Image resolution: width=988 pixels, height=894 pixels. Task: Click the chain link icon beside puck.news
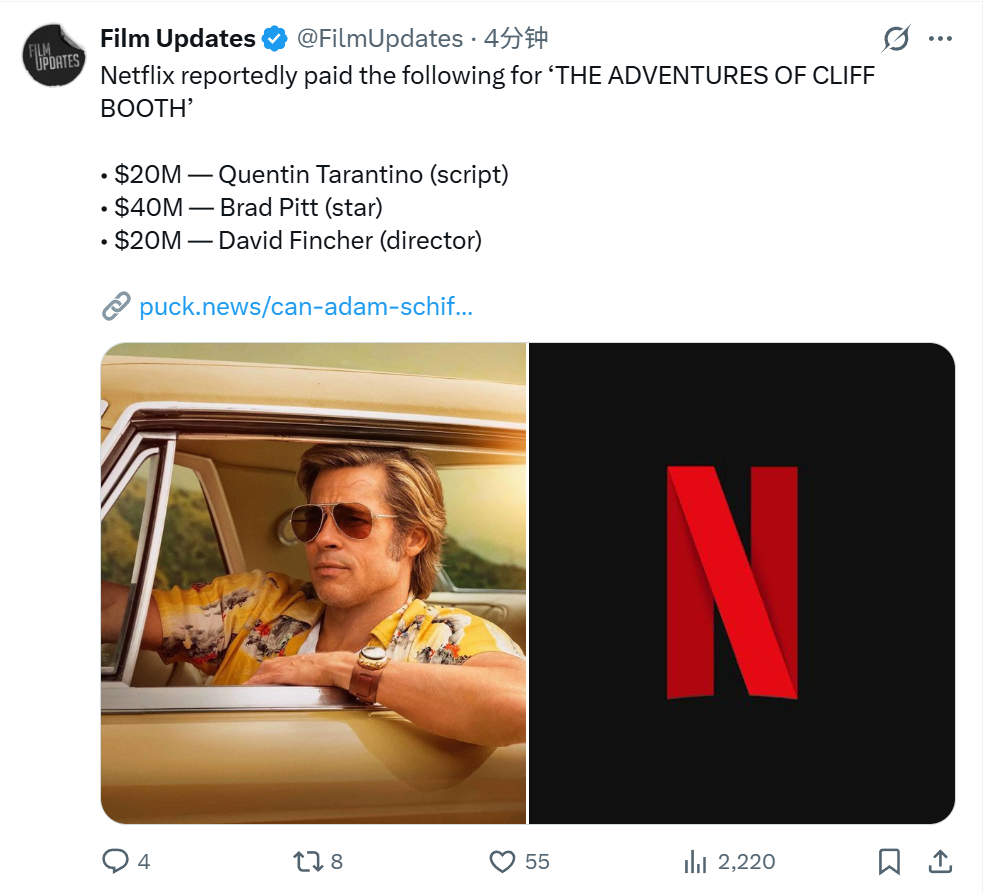[116, 306]
